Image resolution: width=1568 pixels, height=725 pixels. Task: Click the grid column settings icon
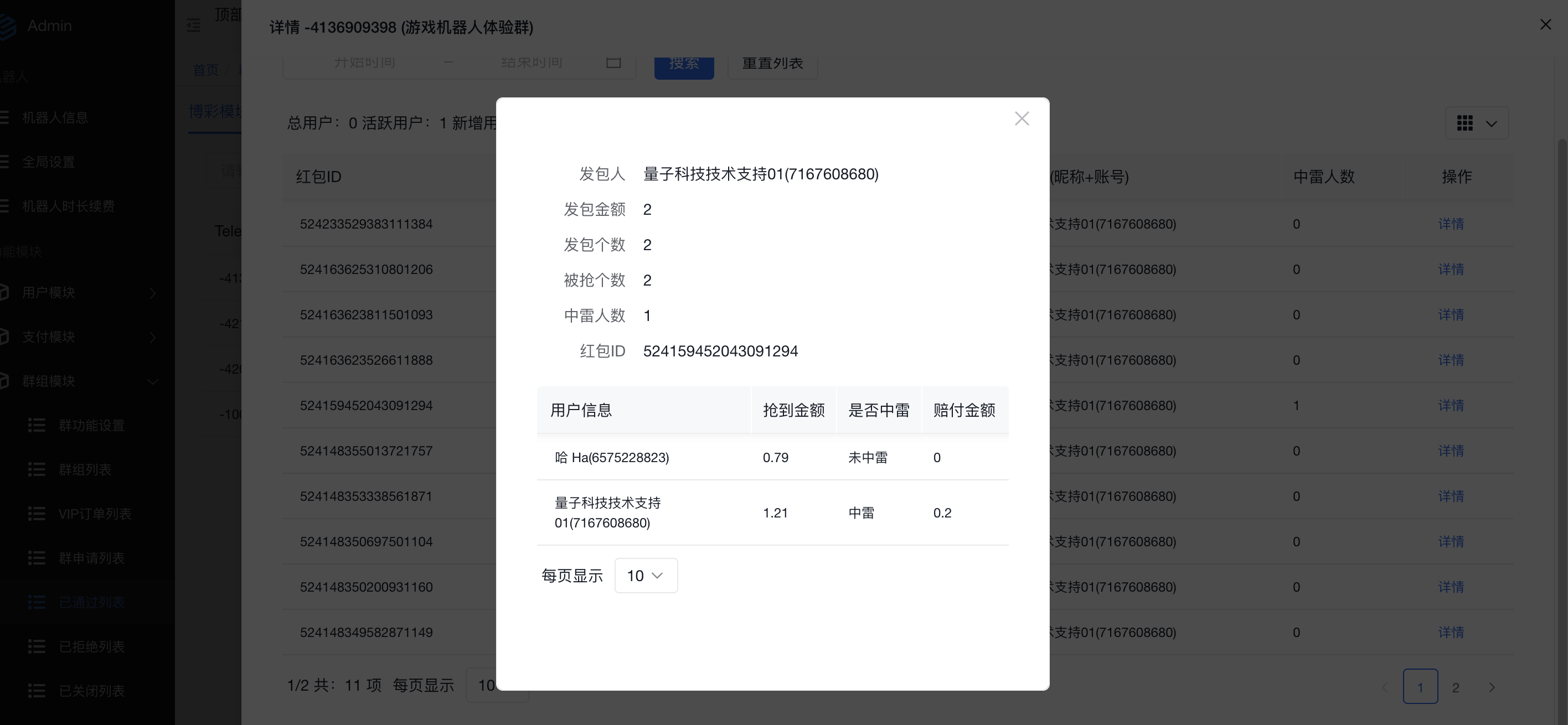click(1464, 123)
